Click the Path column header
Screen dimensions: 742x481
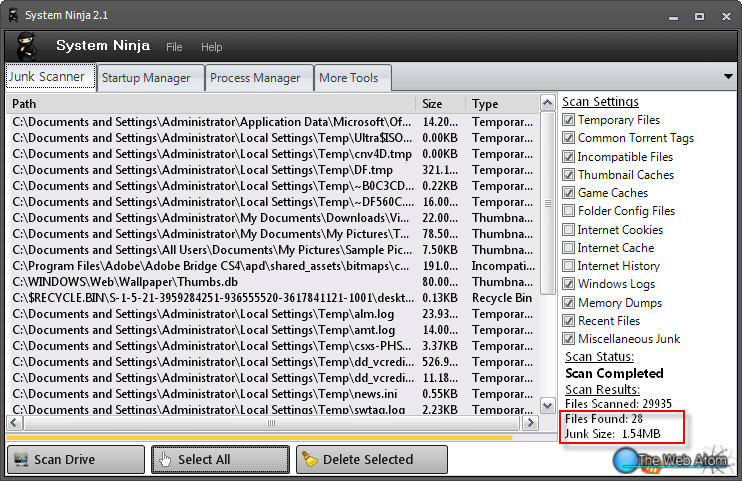pos(212,104)
